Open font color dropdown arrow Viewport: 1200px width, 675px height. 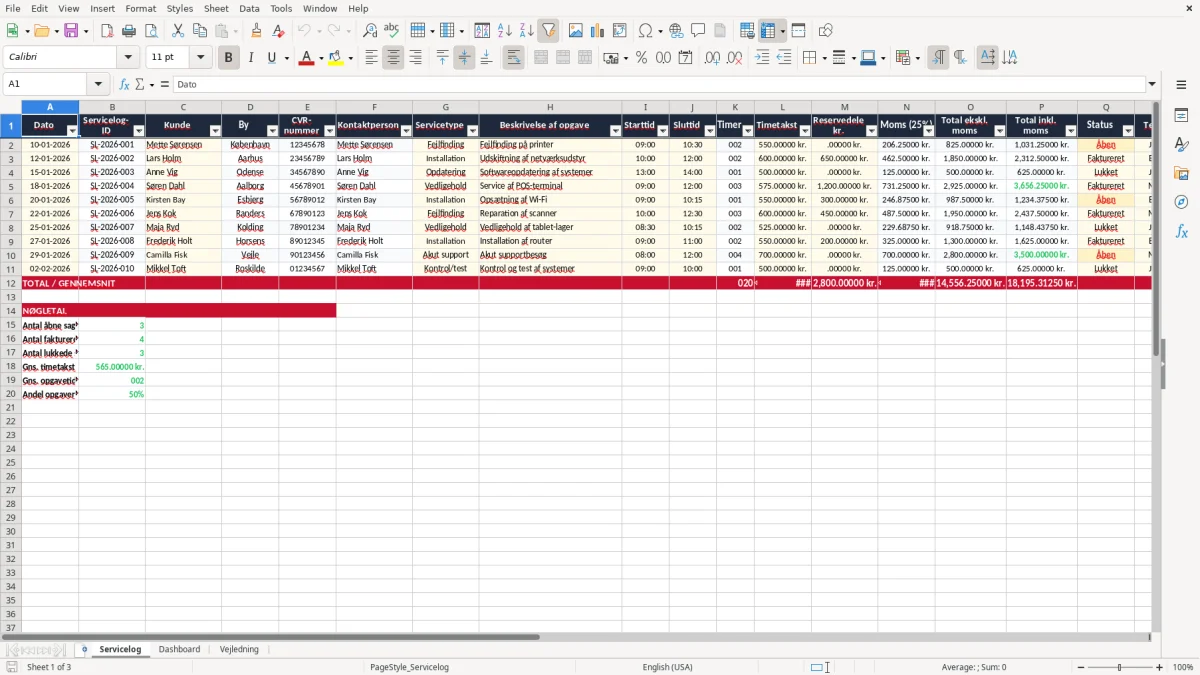pyautogui.click(x=320, y=58)
